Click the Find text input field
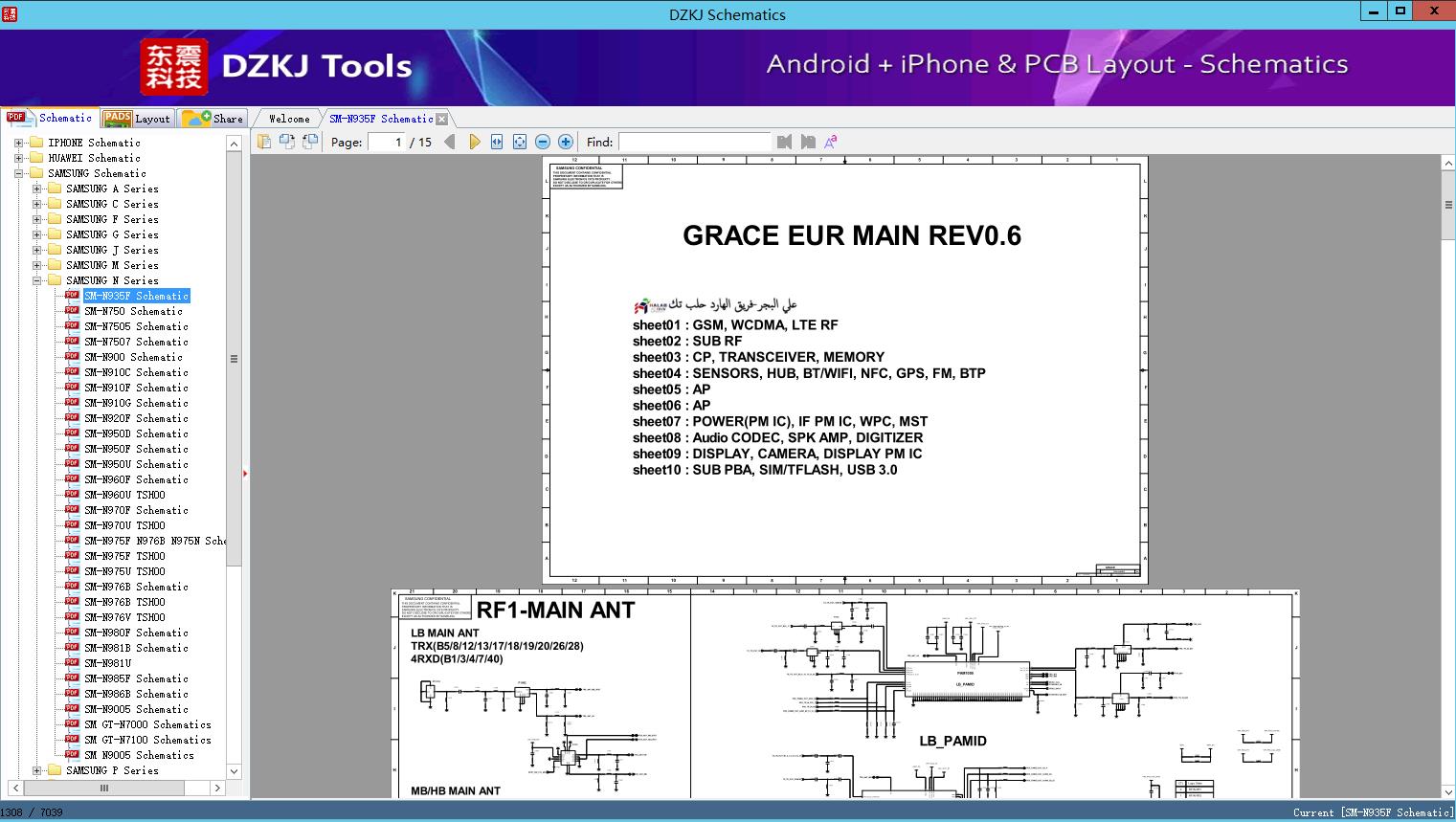Screen dimensions: 1456x822 tap(694, 142)
